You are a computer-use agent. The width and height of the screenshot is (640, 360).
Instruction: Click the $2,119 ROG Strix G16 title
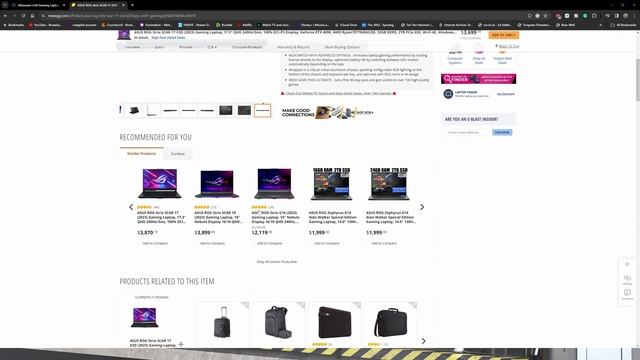276,217
